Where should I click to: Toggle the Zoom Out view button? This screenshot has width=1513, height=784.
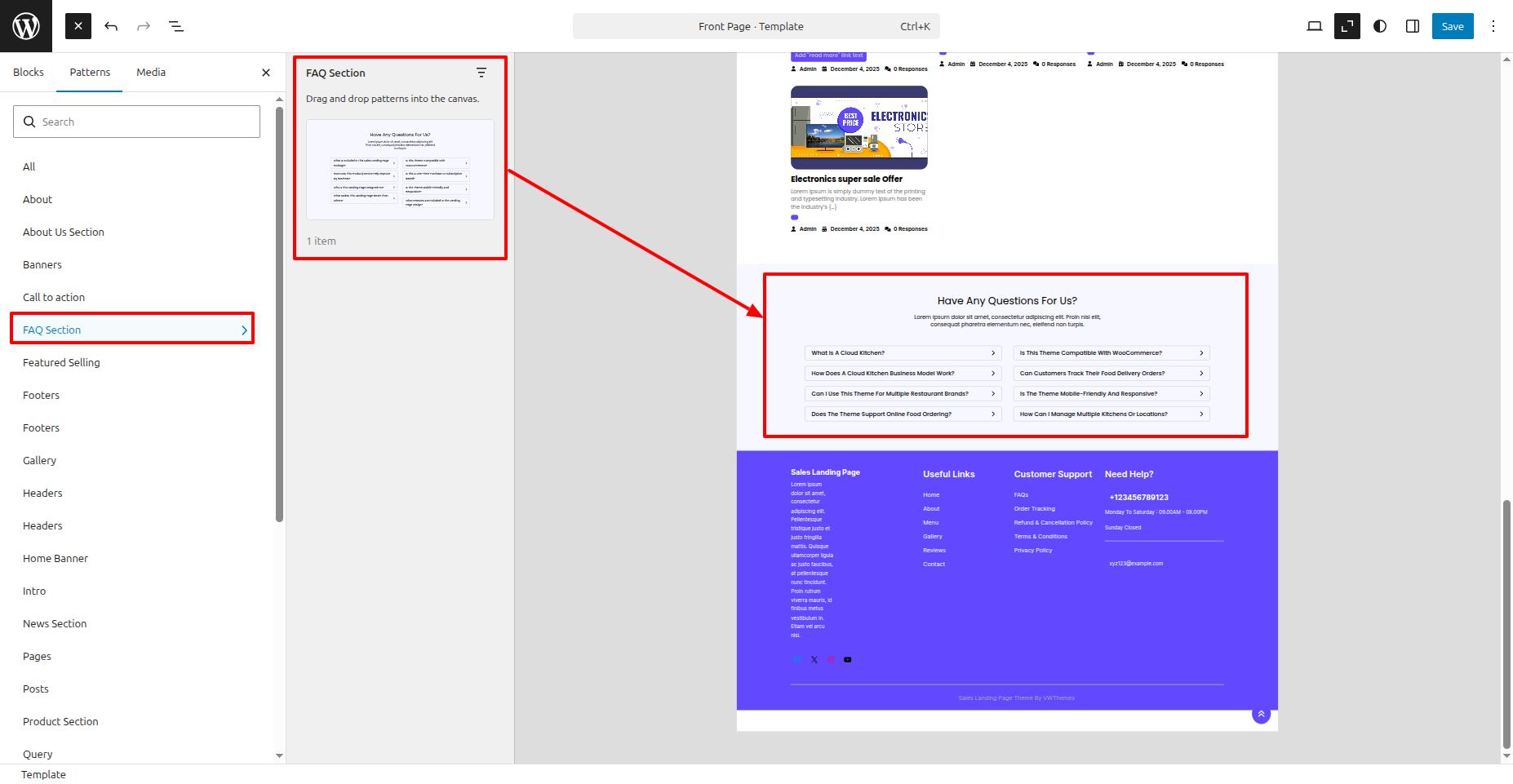[x=1347, y=26]
